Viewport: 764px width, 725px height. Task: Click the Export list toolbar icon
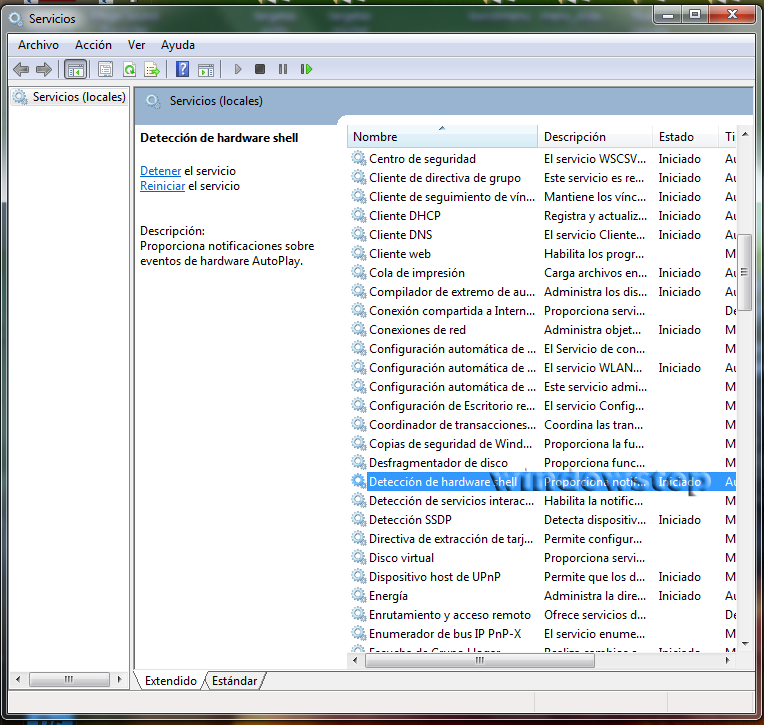coord(152,69)
